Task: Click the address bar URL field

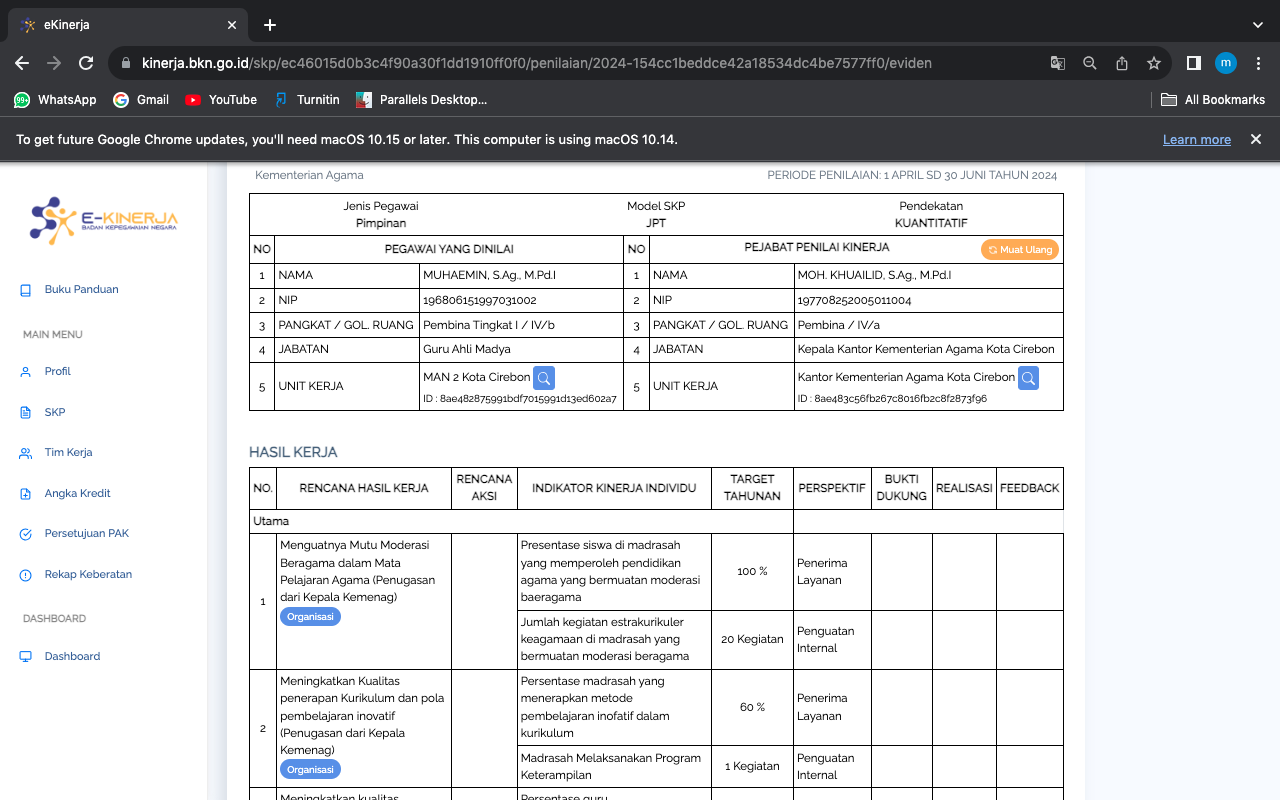Action: click(x=536, y=63)
